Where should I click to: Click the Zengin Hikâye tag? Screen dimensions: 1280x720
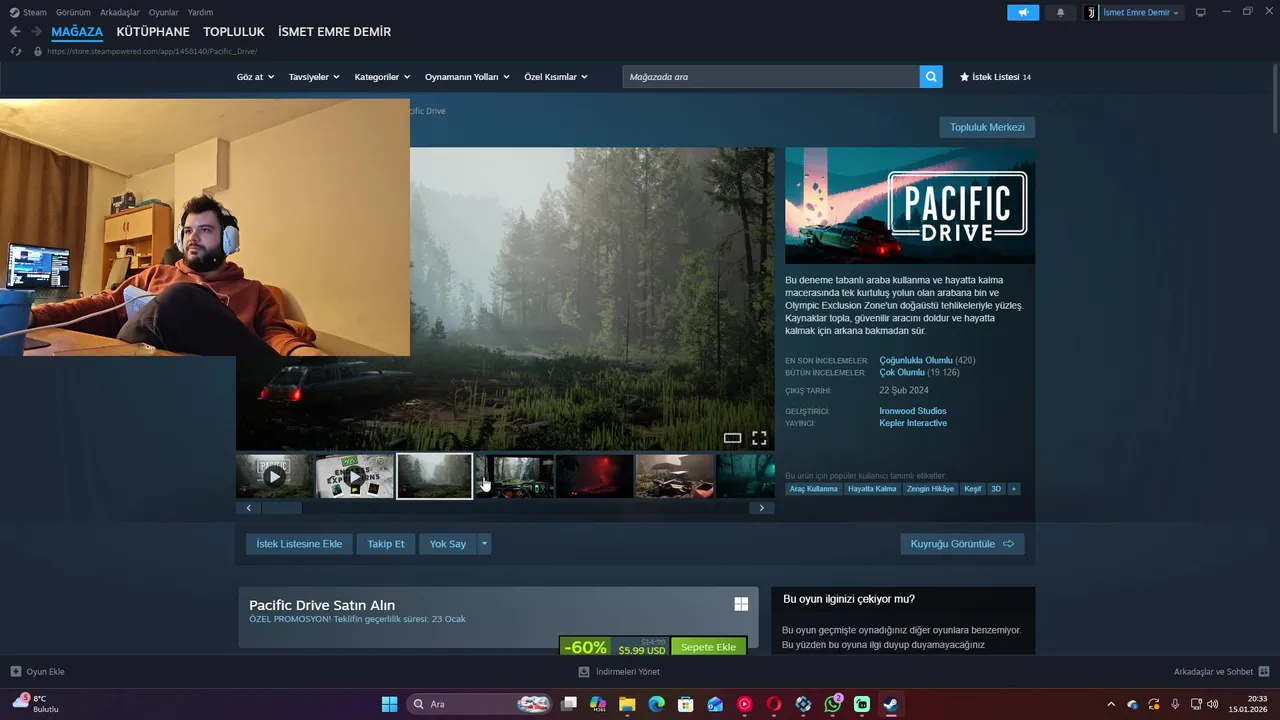930,489
